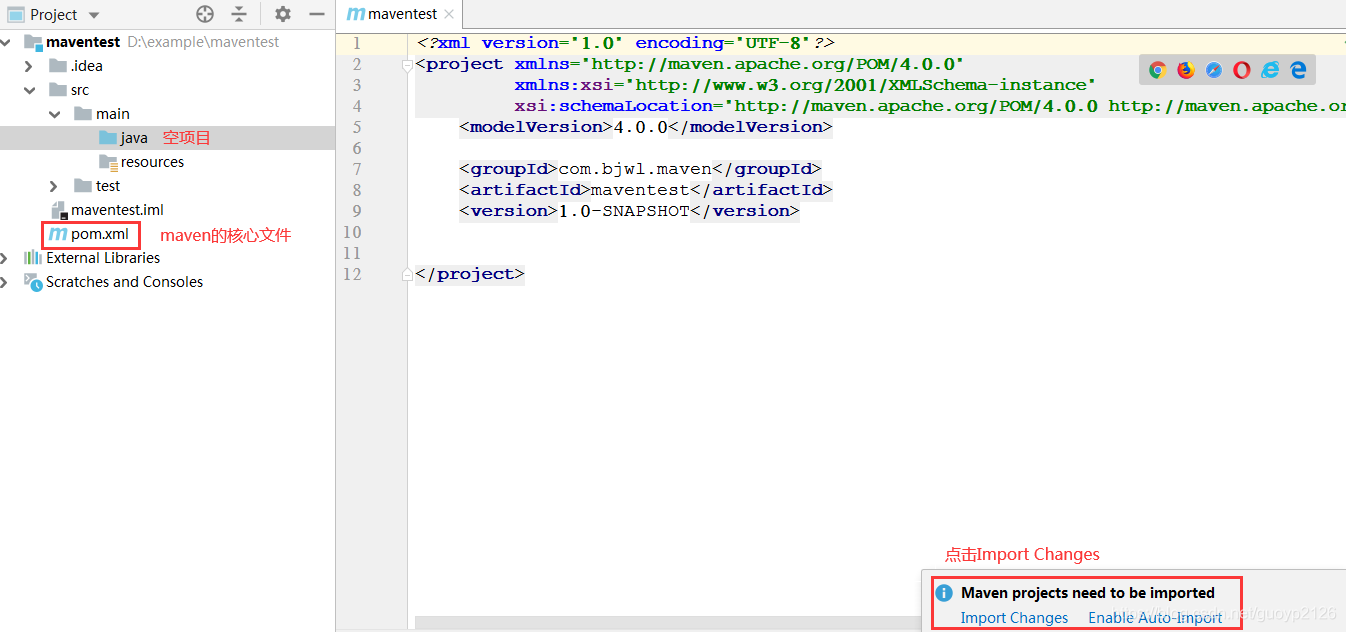The height and width of the screenshot is (632, 1346).
Task: Expand External Libraries node
Action: (x=5, y=258)
